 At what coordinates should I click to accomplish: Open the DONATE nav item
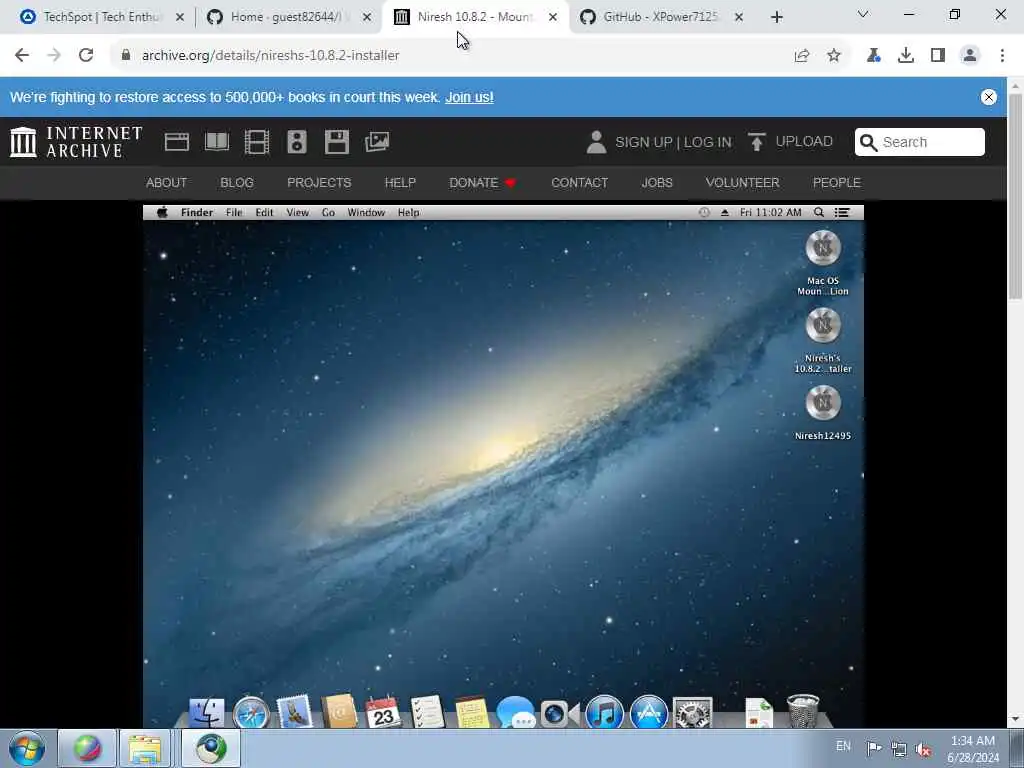pyautogui.click(x=482, y=183)
